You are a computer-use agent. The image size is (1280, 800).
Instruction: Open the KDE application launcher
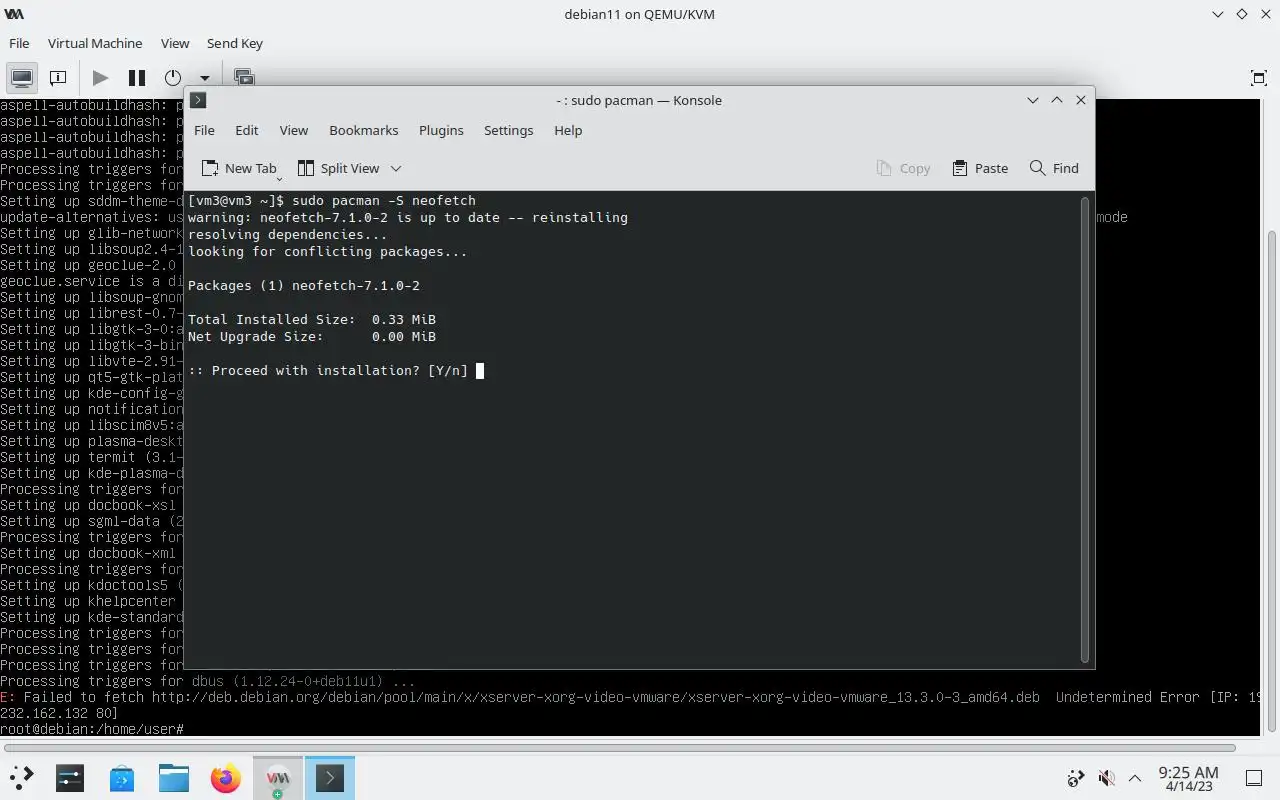(x=22, y=778)
